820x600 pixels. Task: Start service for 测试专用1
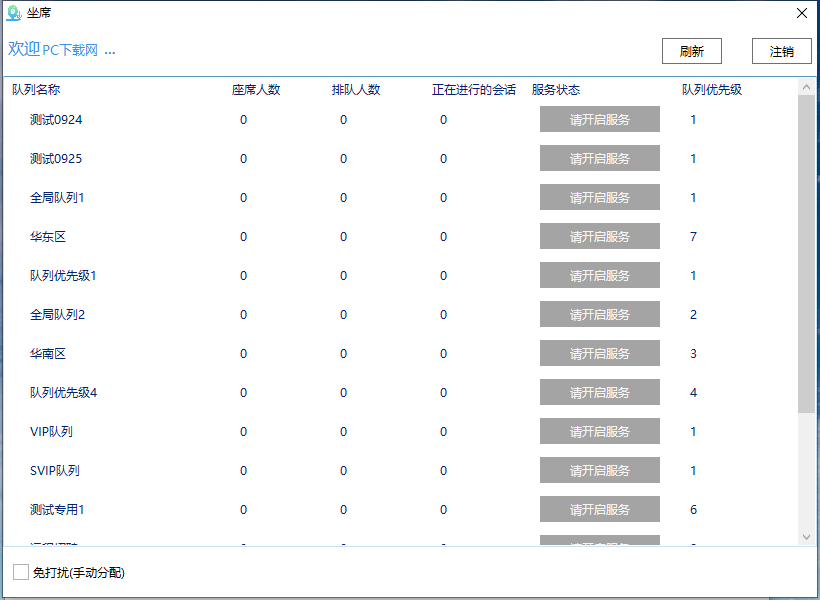(599, 509)
